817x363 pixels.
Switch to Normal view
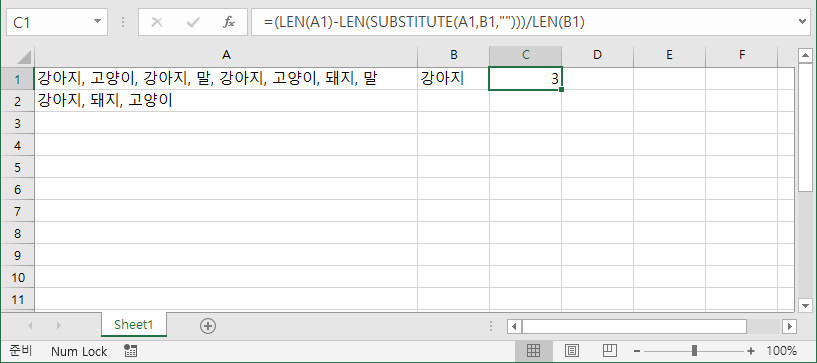(x=534, y=351)
